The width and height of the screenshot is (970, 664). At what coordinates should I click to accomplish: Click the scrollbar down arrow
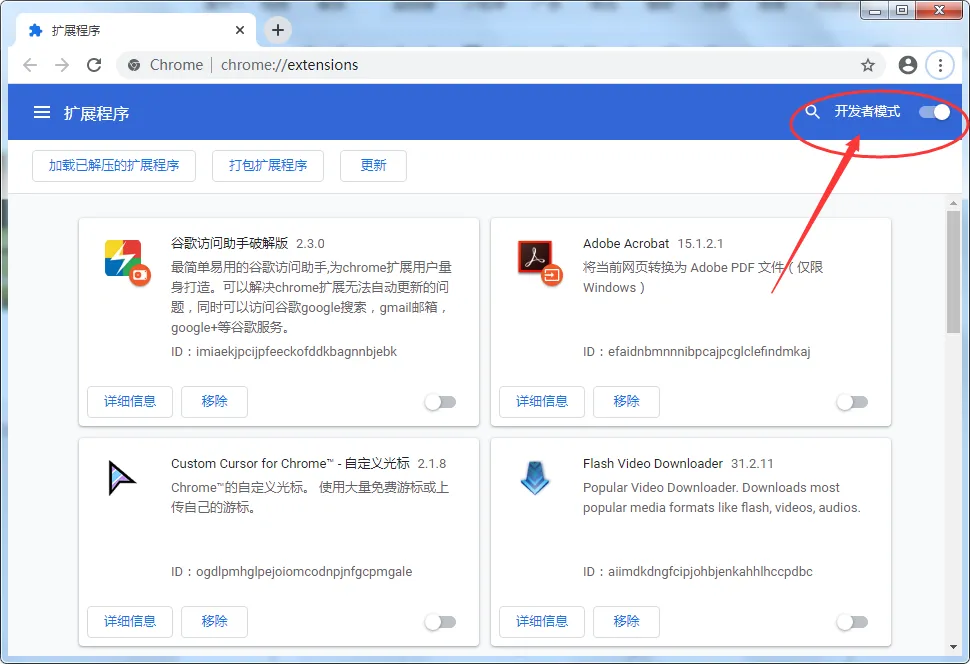953,647
